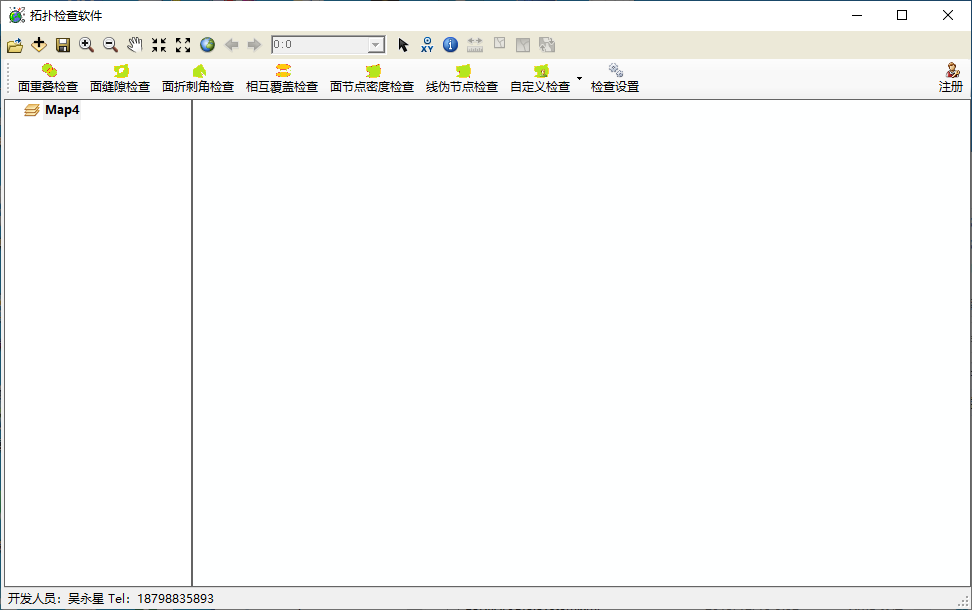The width and height of the screenshot is (972, 610).
Task: Select the black arrow pointer tool
Action: (x=403, y=45)
